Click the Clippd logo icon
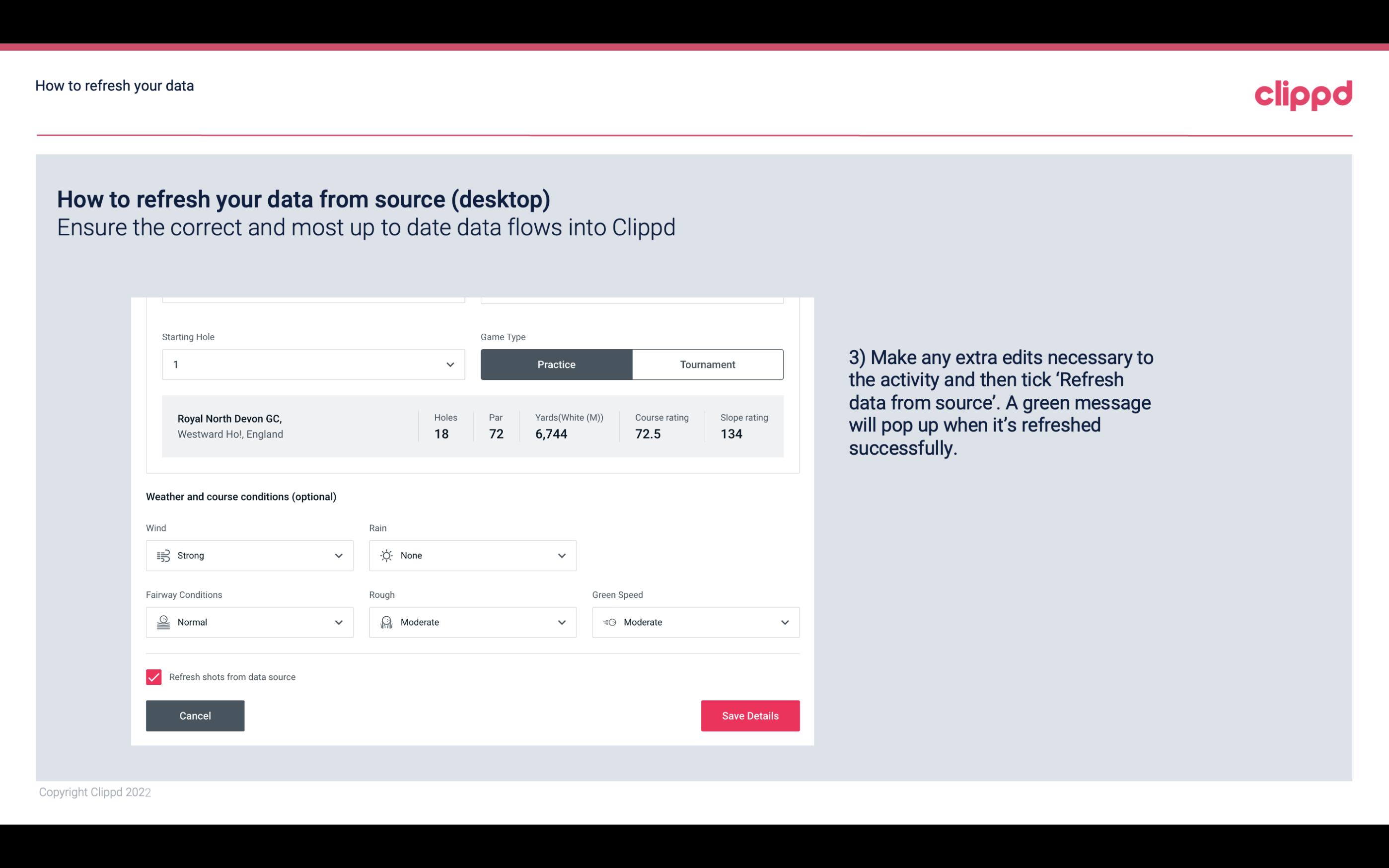This screenshot has width=1389, height=868. 1304,94
